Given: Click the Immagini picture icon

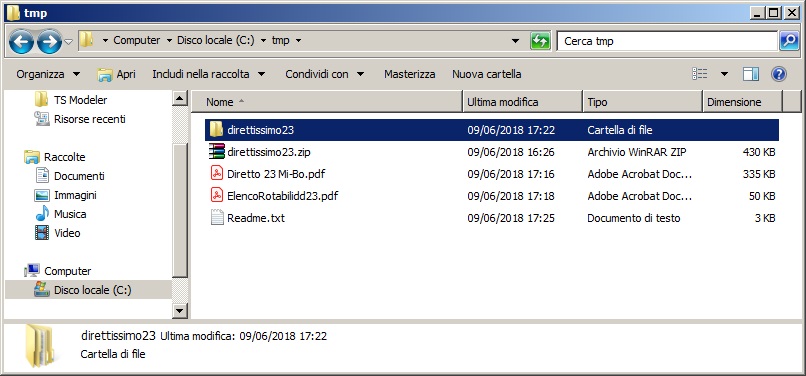Looking at the screenshot, I should 42,195.
